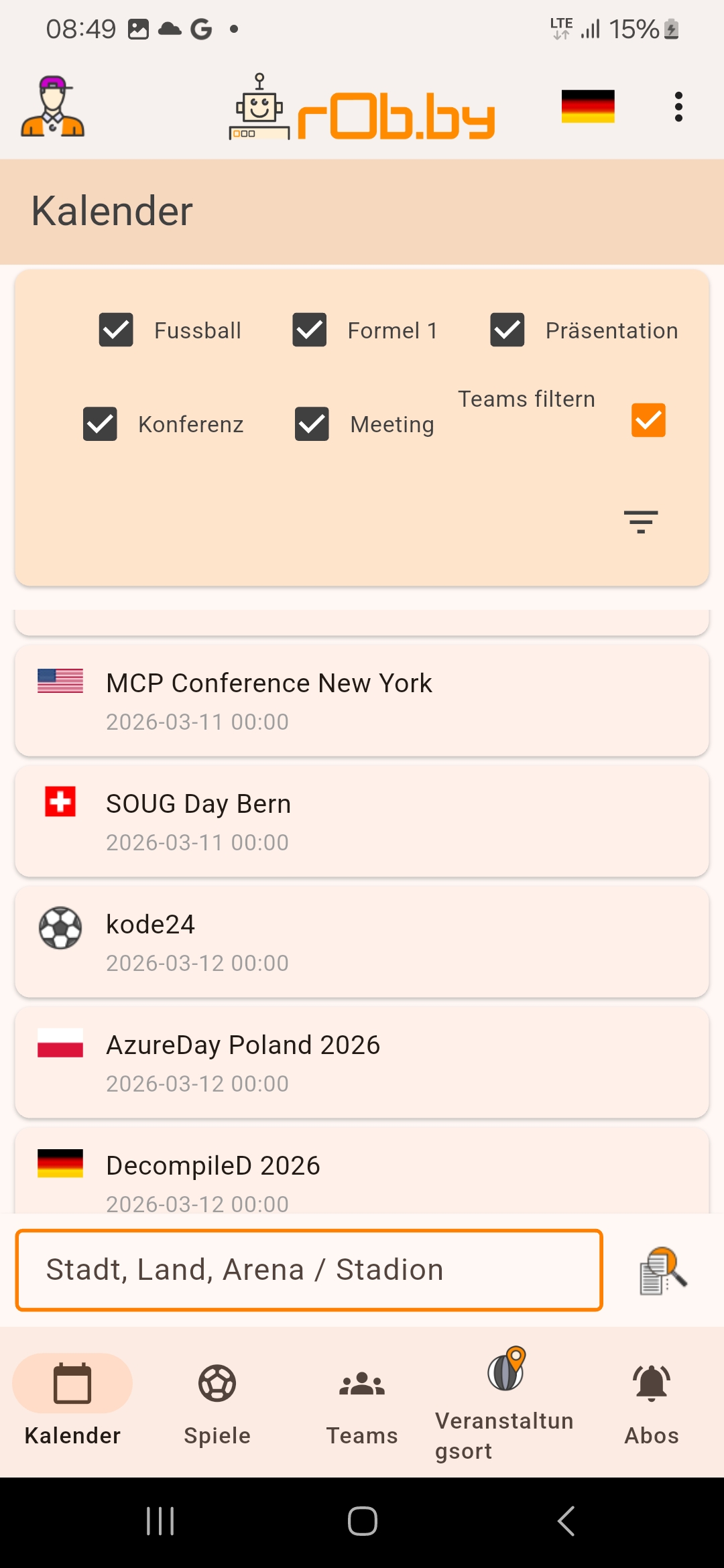This screenshot has height=1568, width=724.
Task: Toggle the Formel 1 checkbox
Action: point(310,330)
